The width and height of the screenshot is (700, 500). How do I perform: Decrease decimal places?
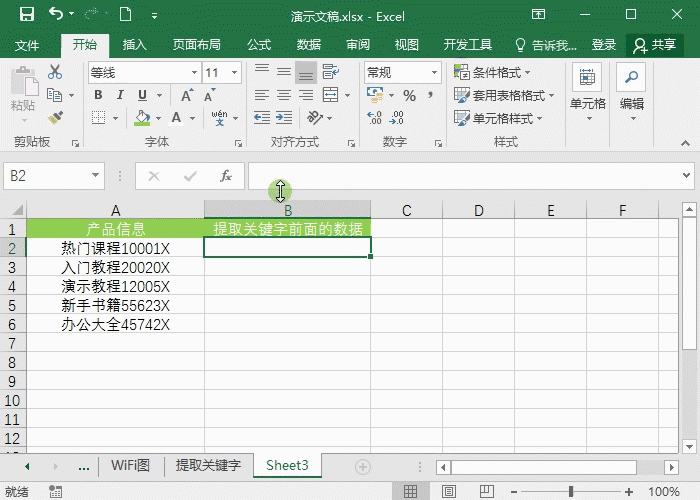[x=396, y=118]
